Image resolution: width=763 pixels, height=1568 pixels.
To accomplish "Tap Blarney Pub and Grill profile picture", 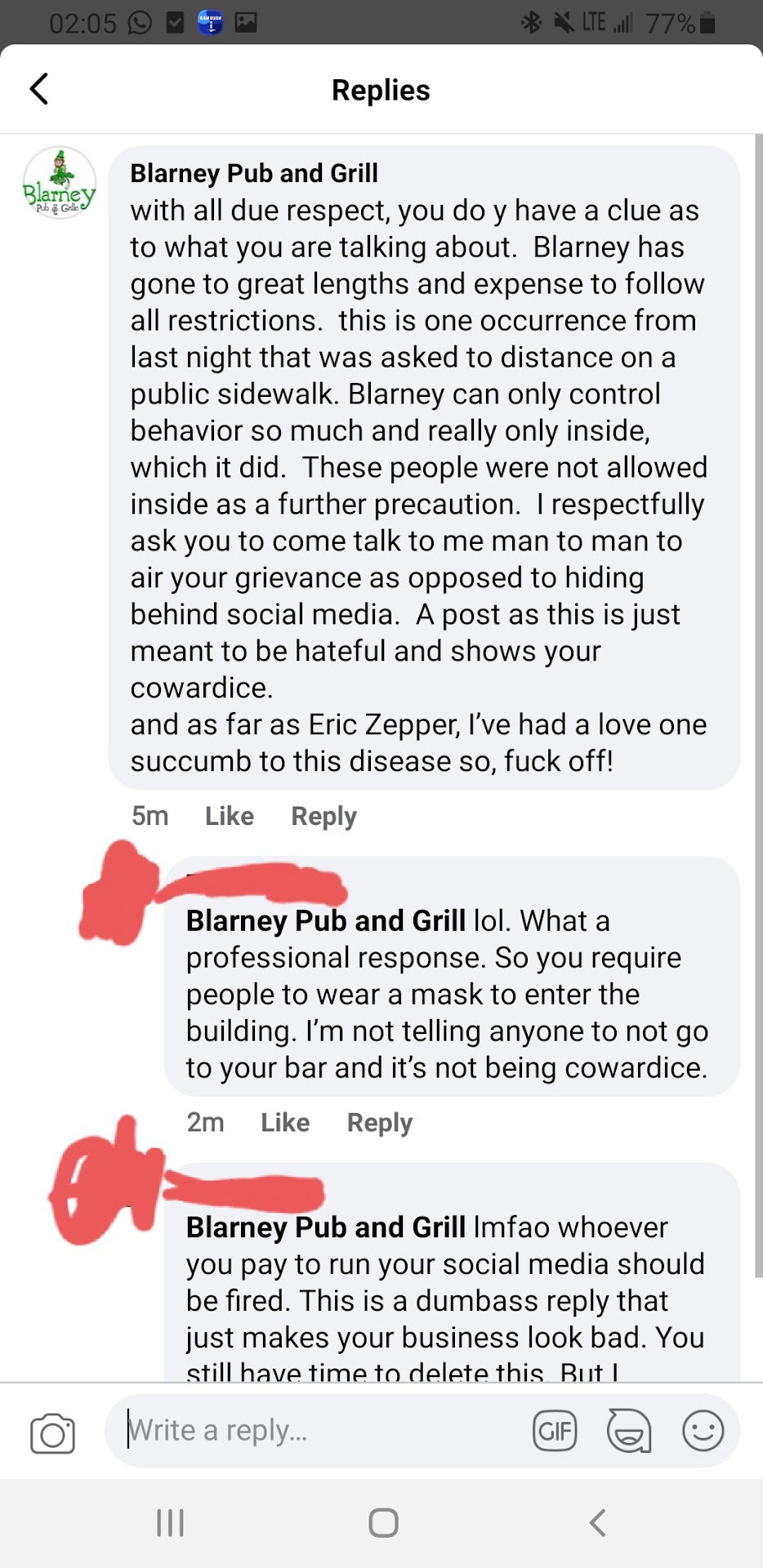I will point(60,184).
